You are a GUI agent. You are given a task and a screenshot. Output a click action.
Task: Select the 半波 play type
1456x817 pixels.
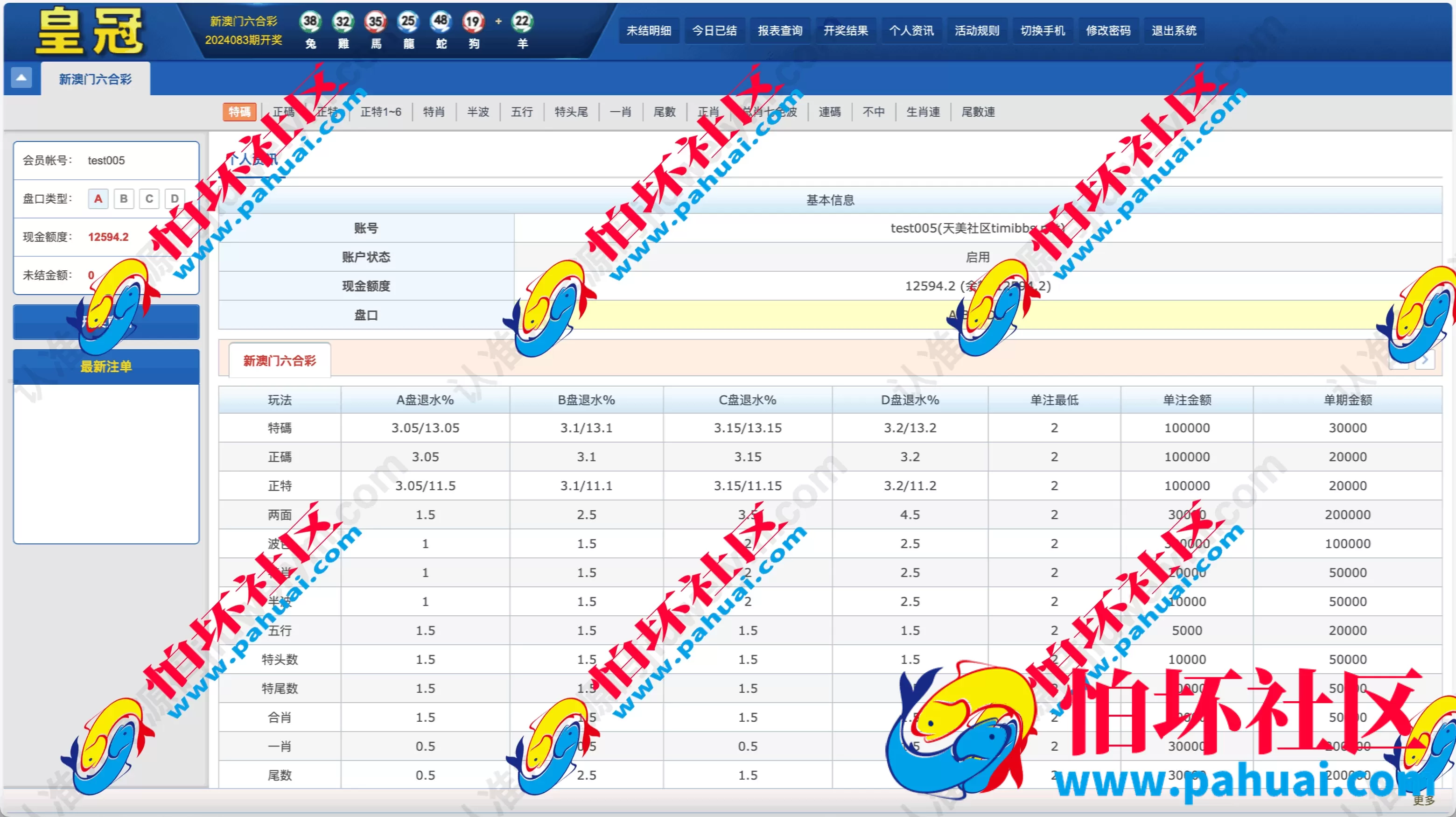477,112
